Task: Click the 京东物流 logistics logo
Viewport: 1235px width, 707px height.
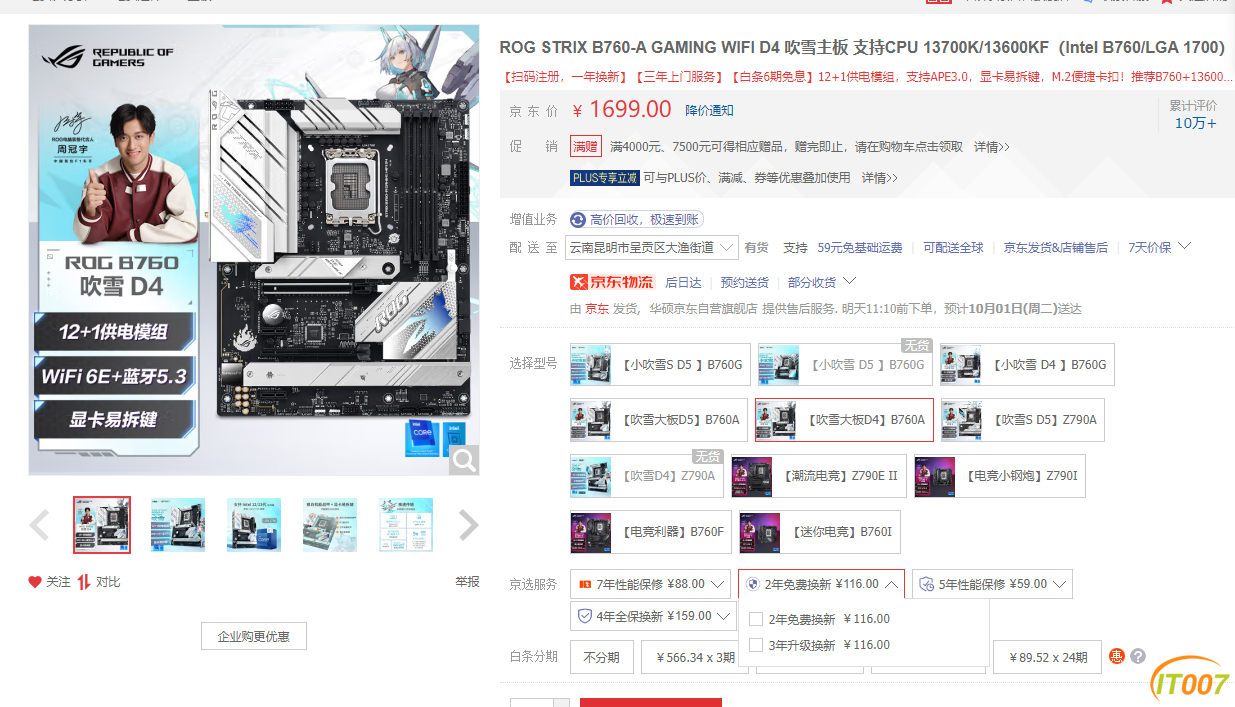Action: tap(611, 282)
